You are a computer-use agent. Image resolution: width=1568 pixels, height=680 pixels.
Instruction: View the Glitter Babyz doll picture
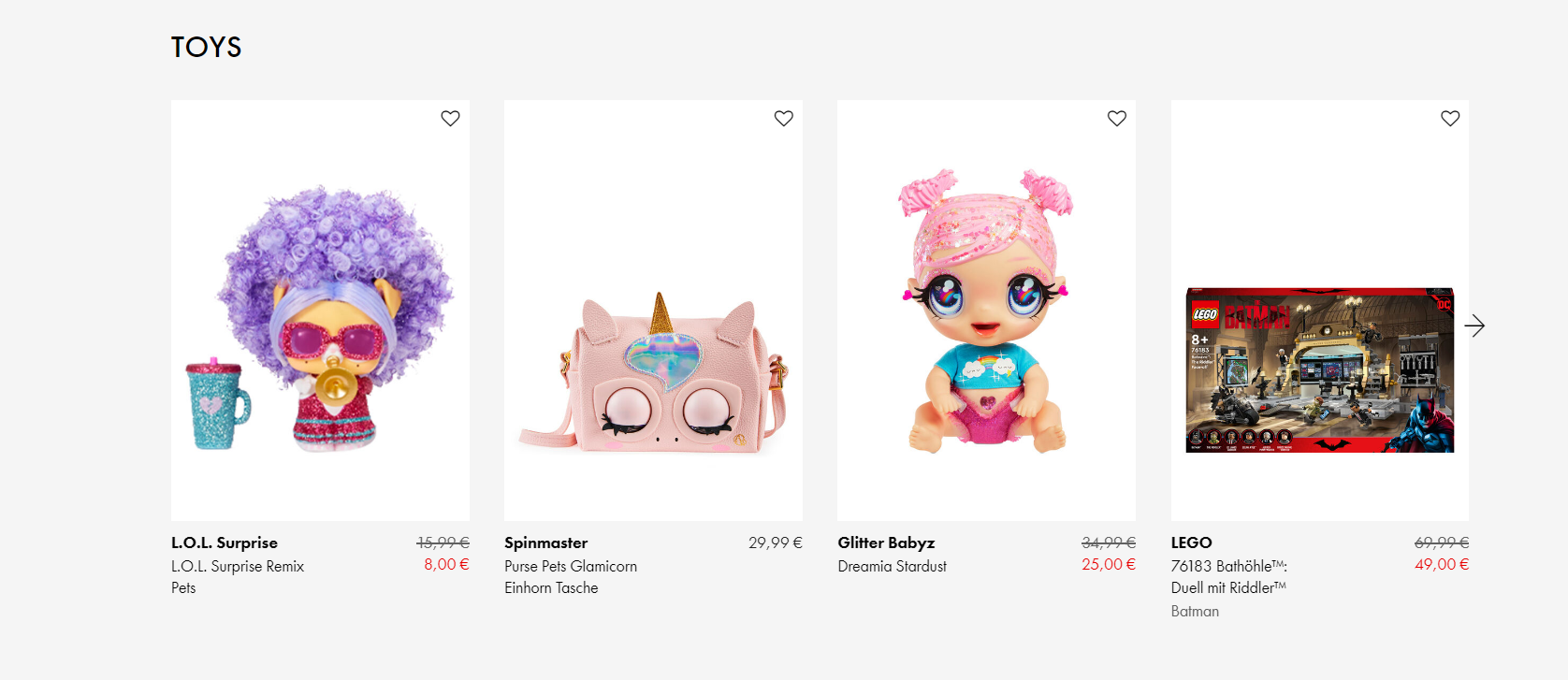click(x=986, y=313)
